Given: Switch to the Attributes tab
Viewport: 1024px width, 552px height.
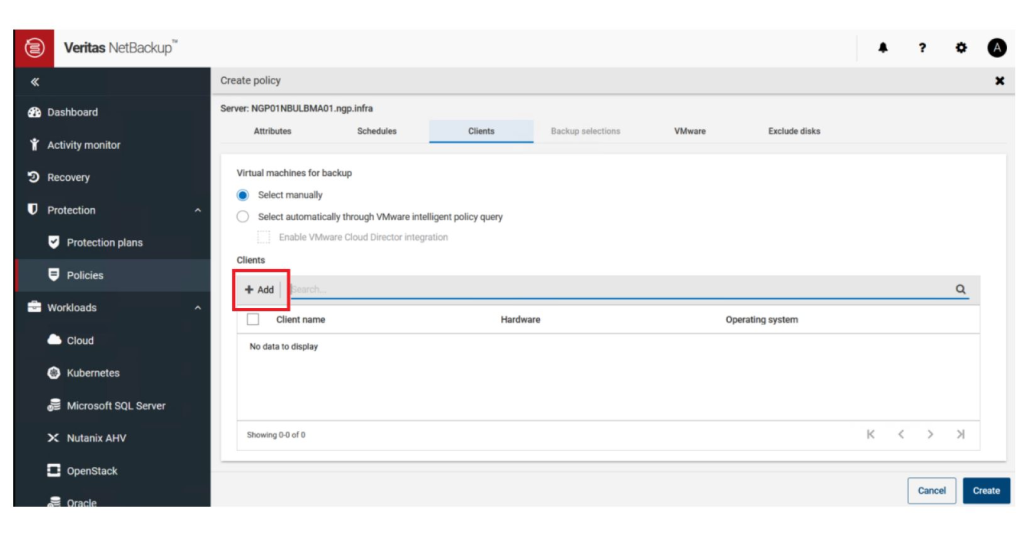Looking at the screenshot, I should pos(272,131).
